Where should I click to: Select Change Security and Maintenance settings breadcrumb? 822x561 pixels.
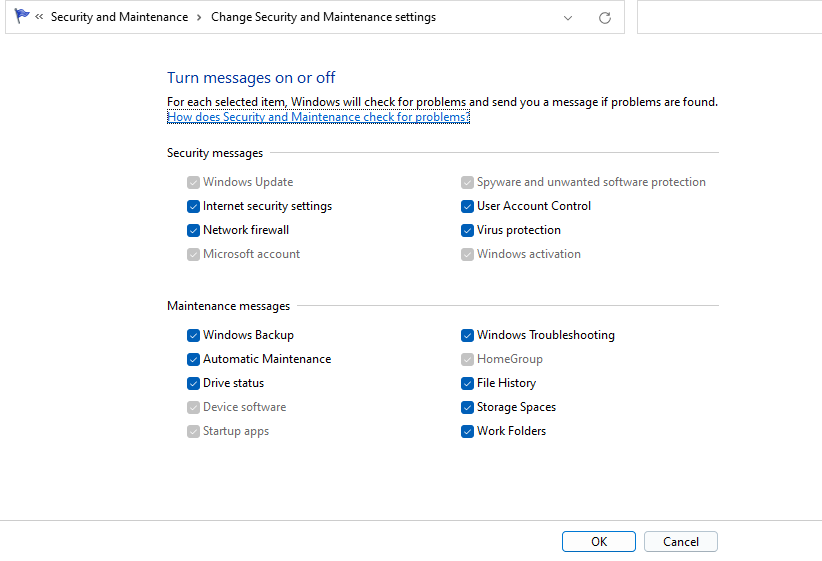tap(323, 17)
